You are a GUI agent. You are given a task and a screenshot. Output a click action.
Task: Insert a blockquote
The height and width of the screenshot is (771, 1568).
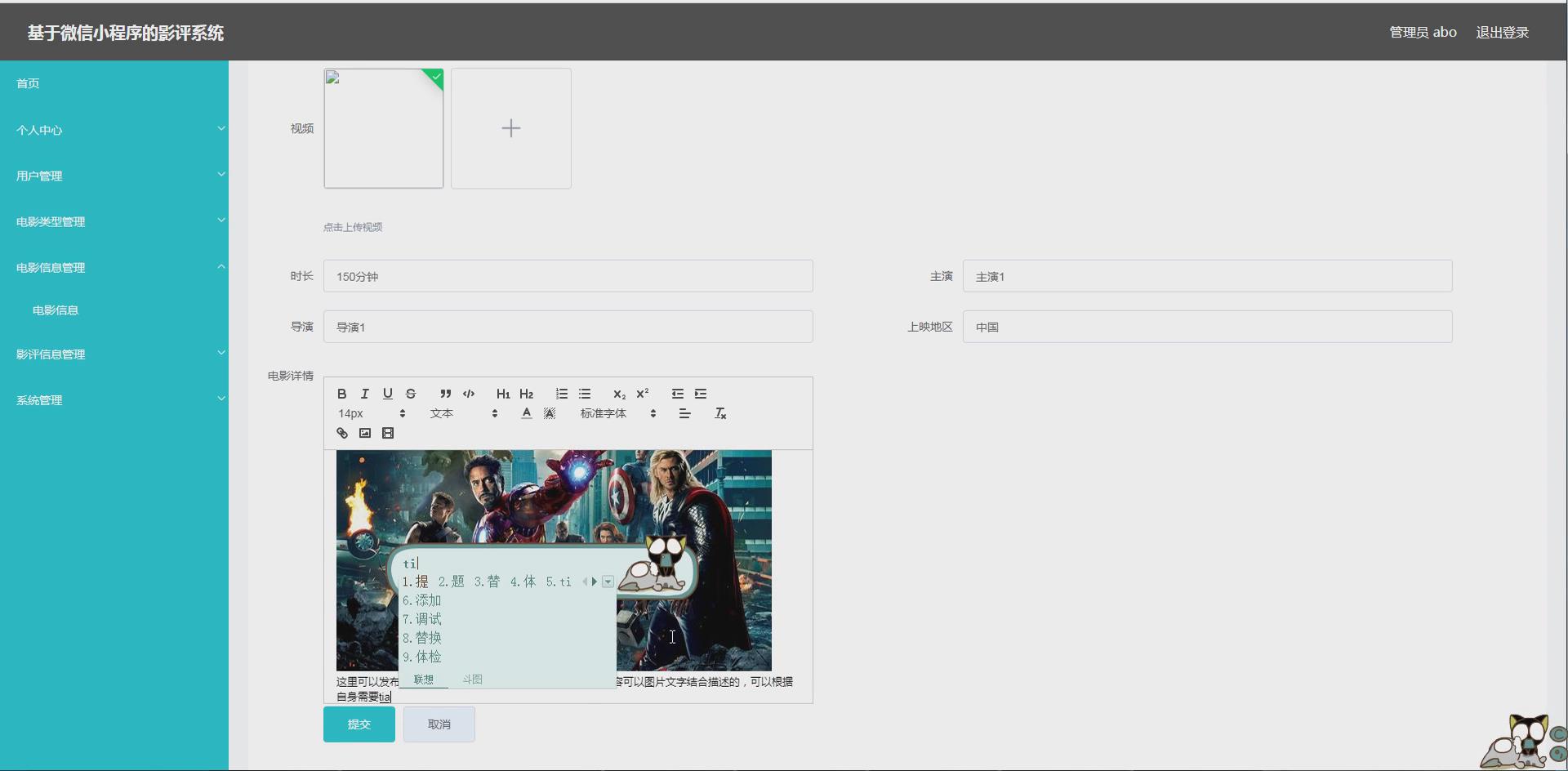point(445,394)
